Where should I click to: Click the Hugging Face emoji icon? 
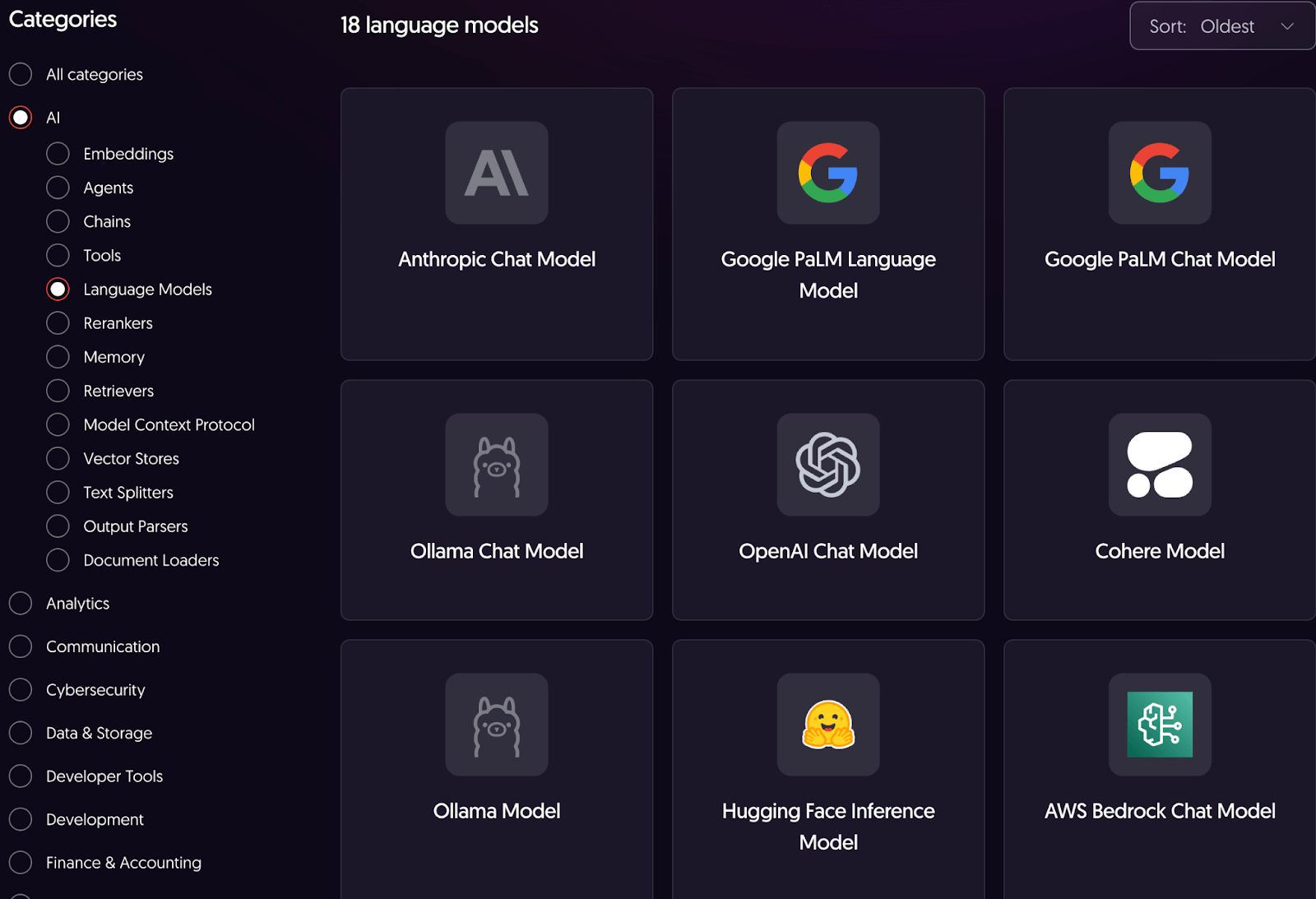point(827,725)
